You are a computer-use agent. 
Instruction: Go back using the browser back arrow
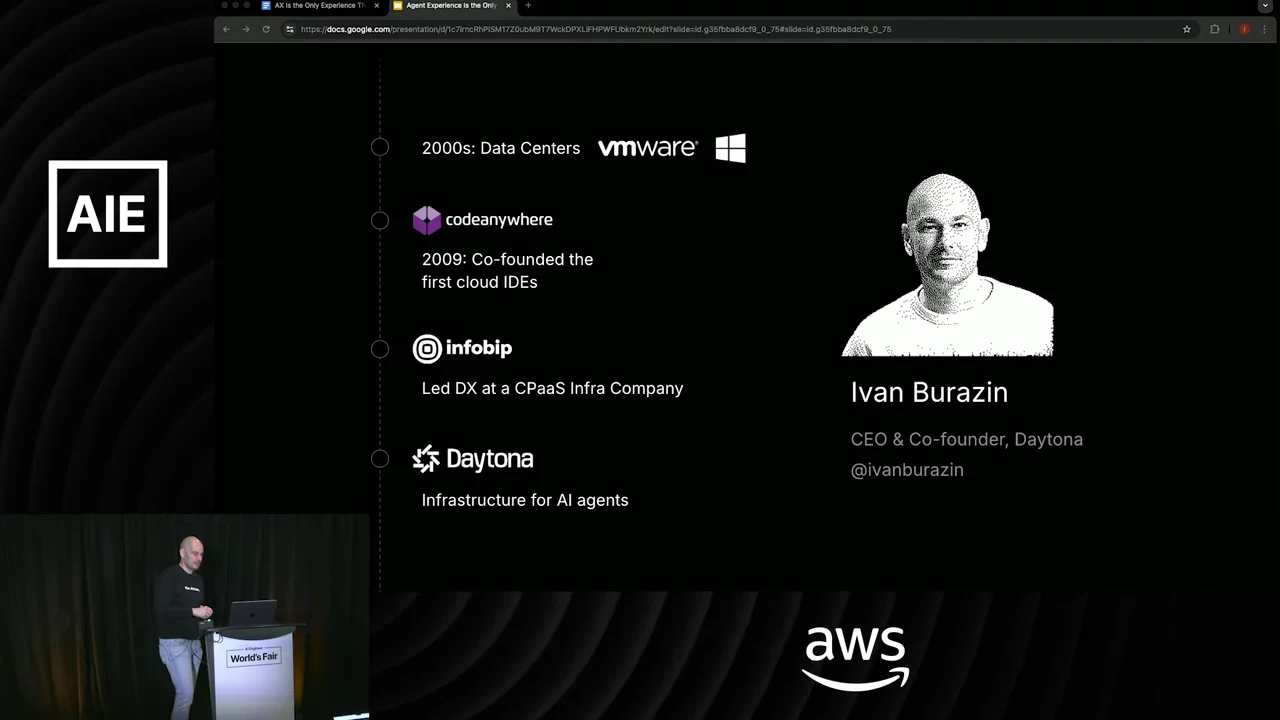click(x=226, y=29)
